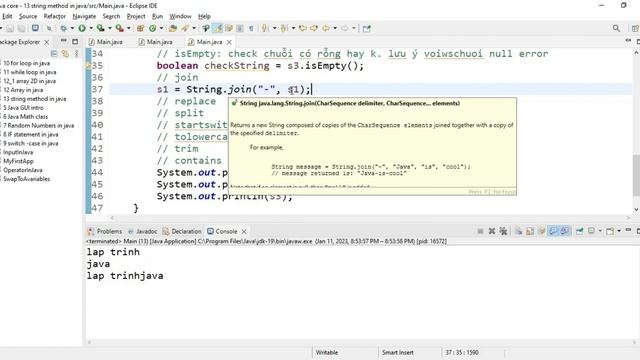The width and height of the screenshot is (640, 360).
Task: Toggle Show Whitespace Characters icon
Action: pyautogui.click(x=251, y=28)
